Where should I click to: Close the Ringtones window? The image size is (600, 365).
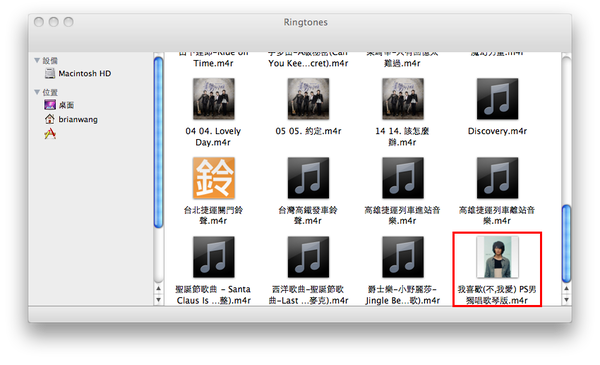(39, 22)
